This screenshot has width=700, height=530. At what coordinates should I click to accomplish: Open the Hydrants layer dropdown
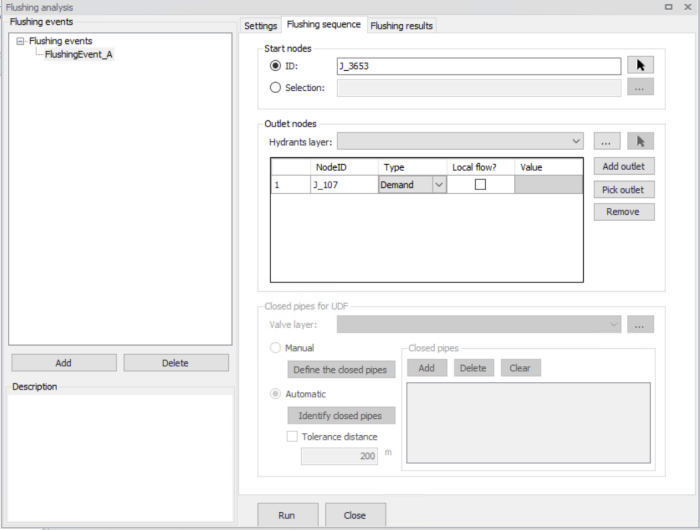point(576,142)
